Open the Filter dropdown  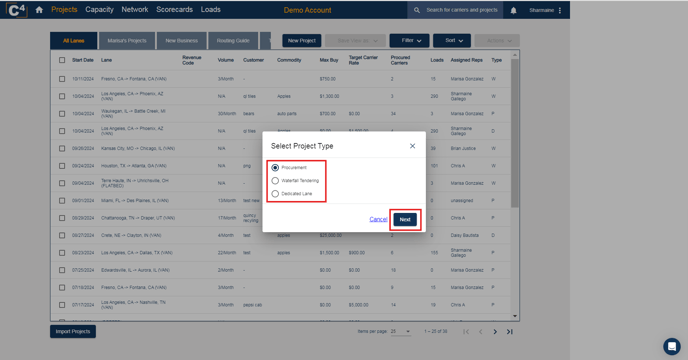pos(409,40)
